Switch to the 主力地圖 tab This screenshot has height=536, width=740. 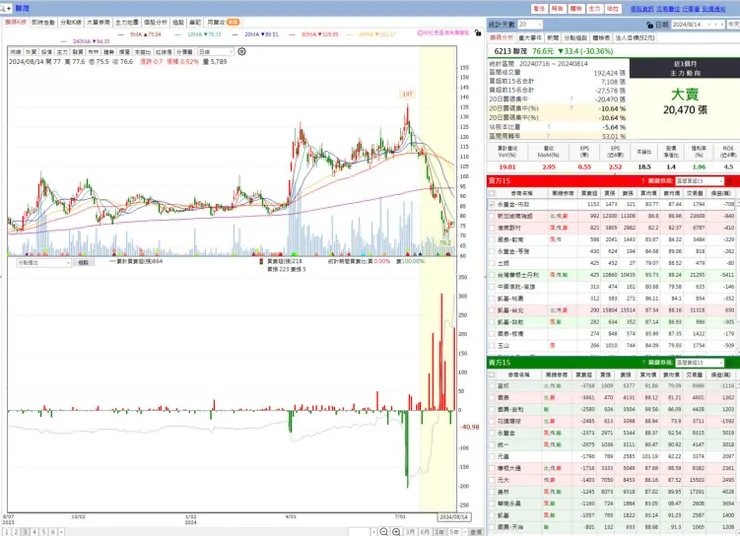[127, 22]
